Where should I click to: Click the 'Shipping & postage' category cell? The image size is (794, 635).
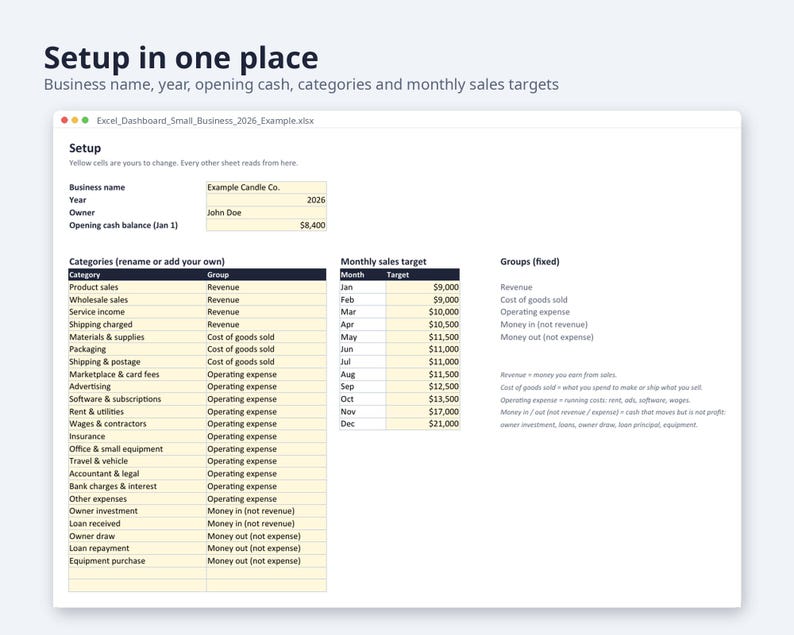pyautogui.click(x=137, y=362)
